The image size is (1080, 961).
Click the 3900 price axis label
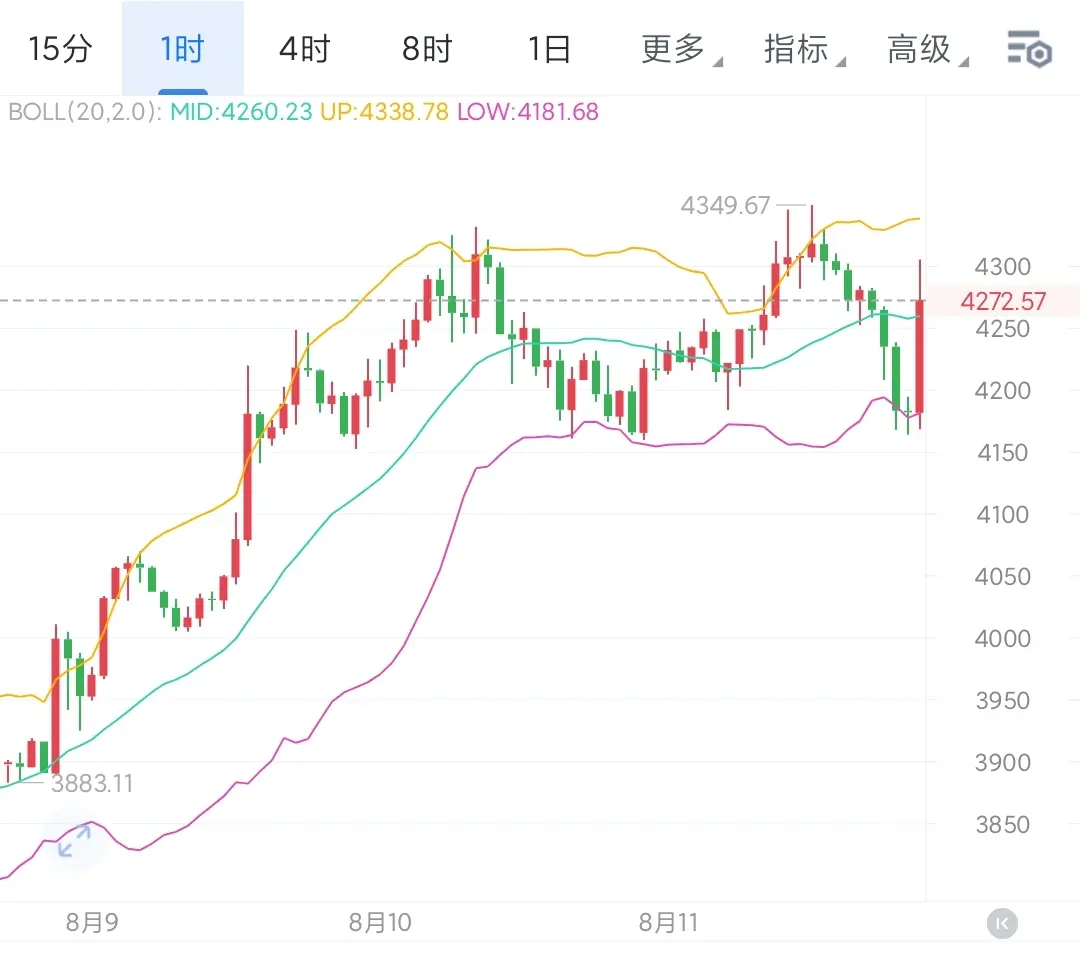[x=1002, y=763]
